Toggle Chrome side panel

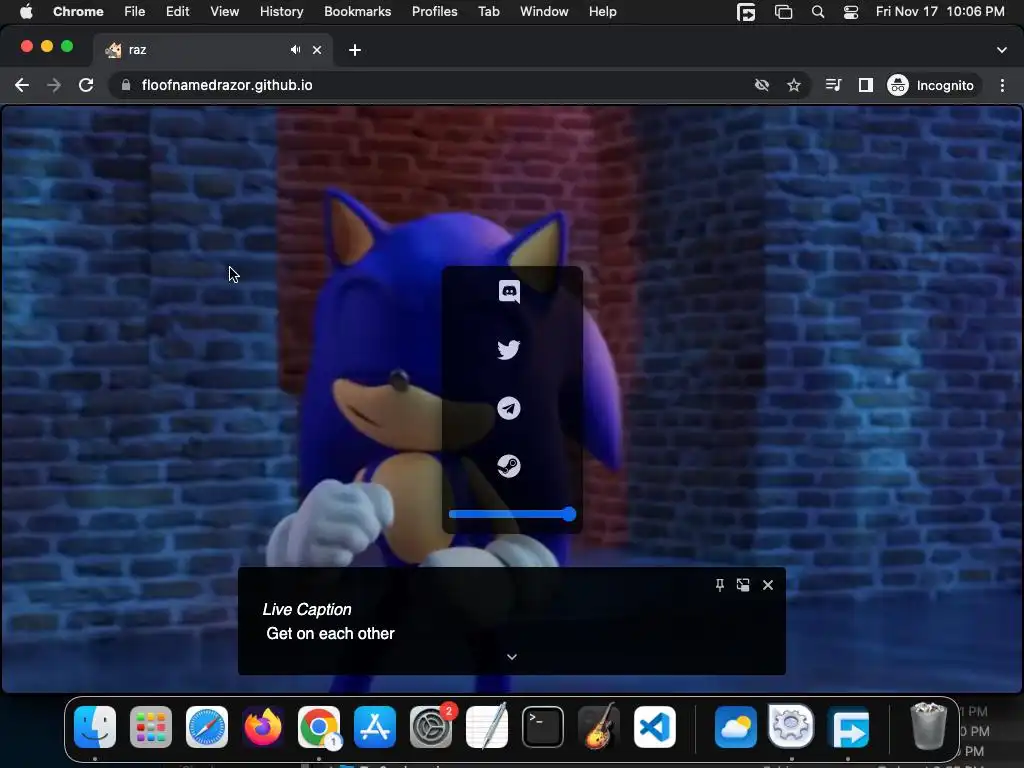[x=866, y=86]
